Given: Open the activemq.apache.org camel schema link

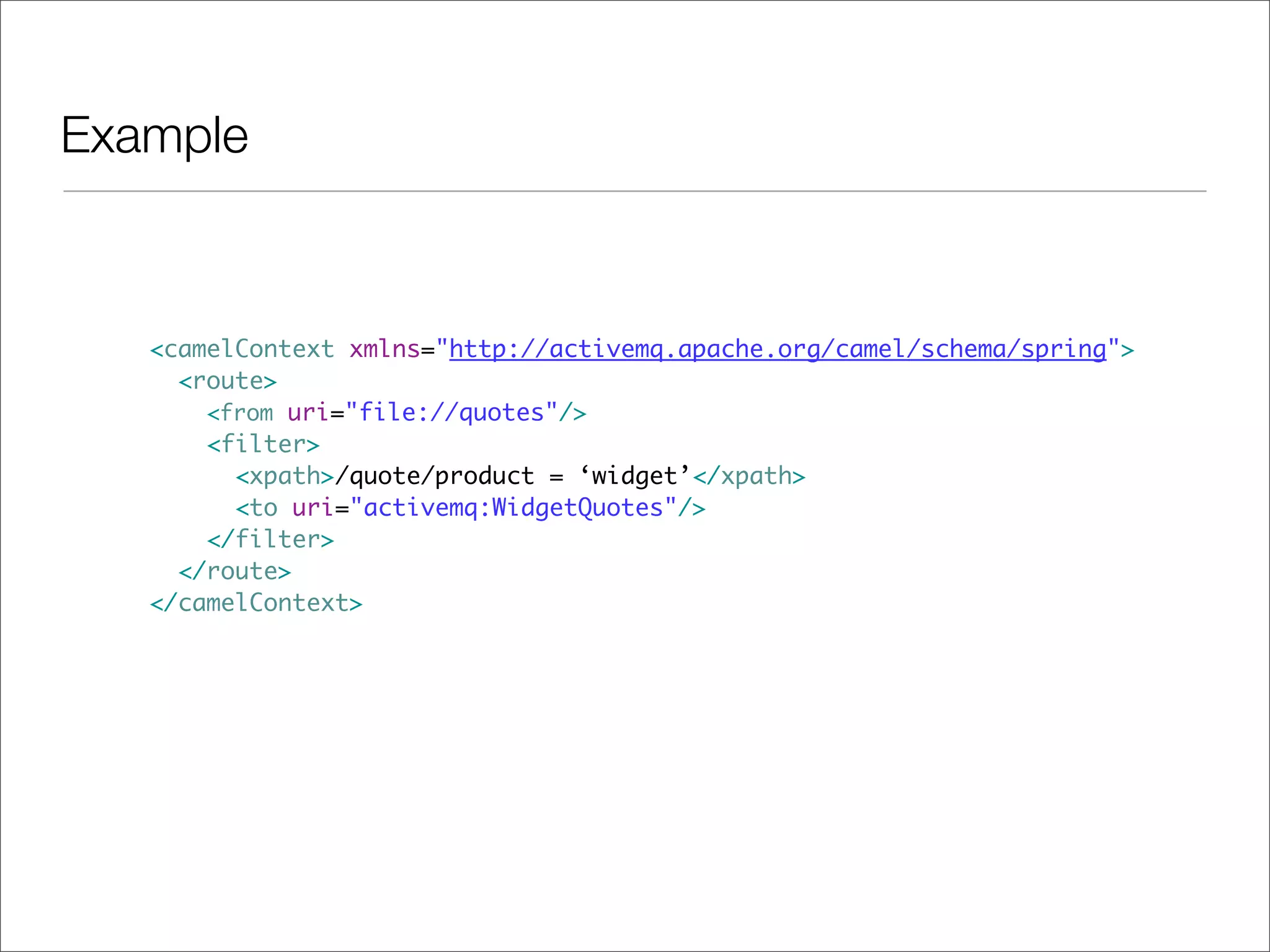Looking at the screenshot, I should [x=778, y=350].
